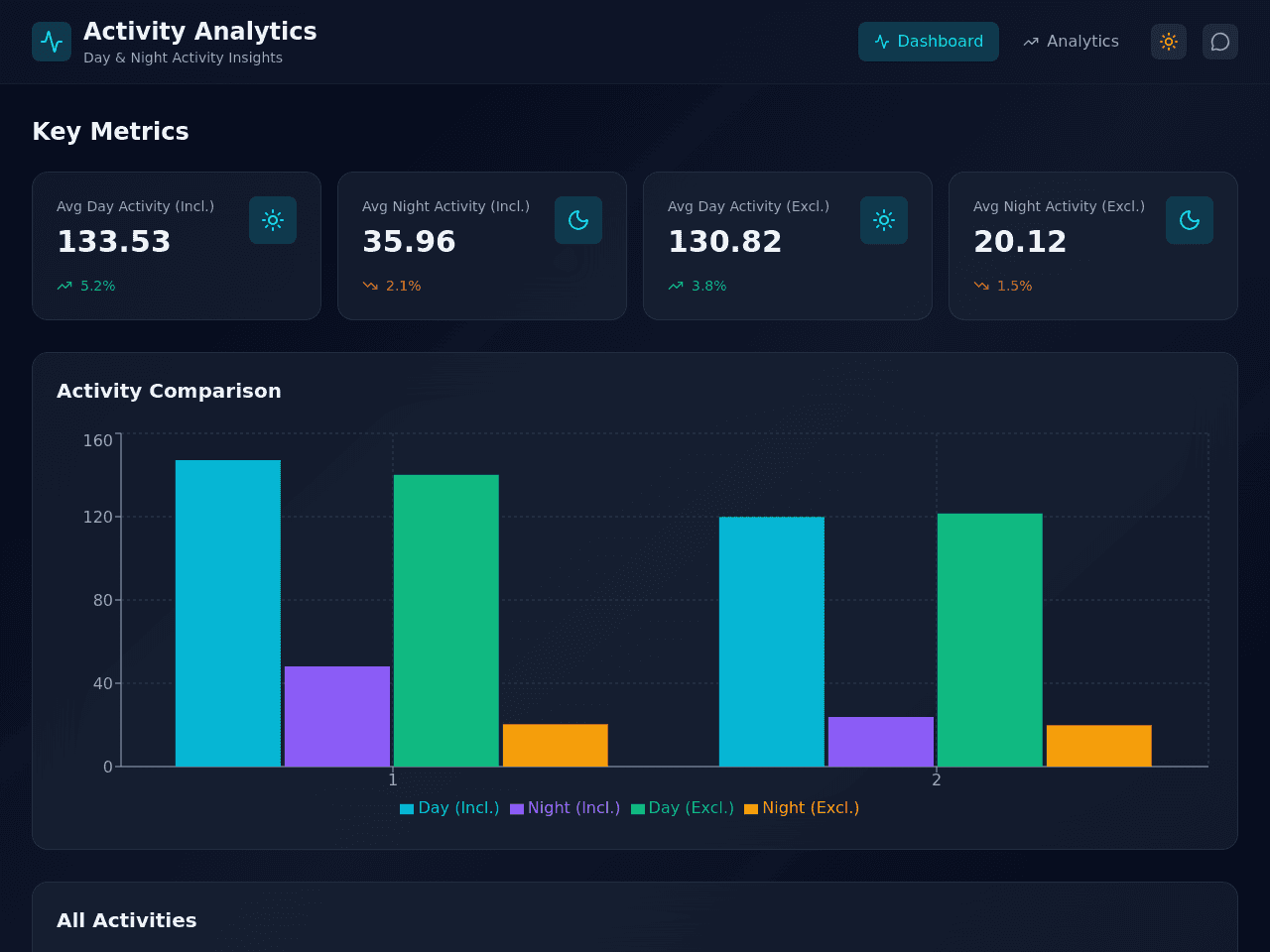Viewport: 1270px width, 952px height.
Task: Click moon icon on Avg Night Activity (Incl.) card
Action: 578,220
